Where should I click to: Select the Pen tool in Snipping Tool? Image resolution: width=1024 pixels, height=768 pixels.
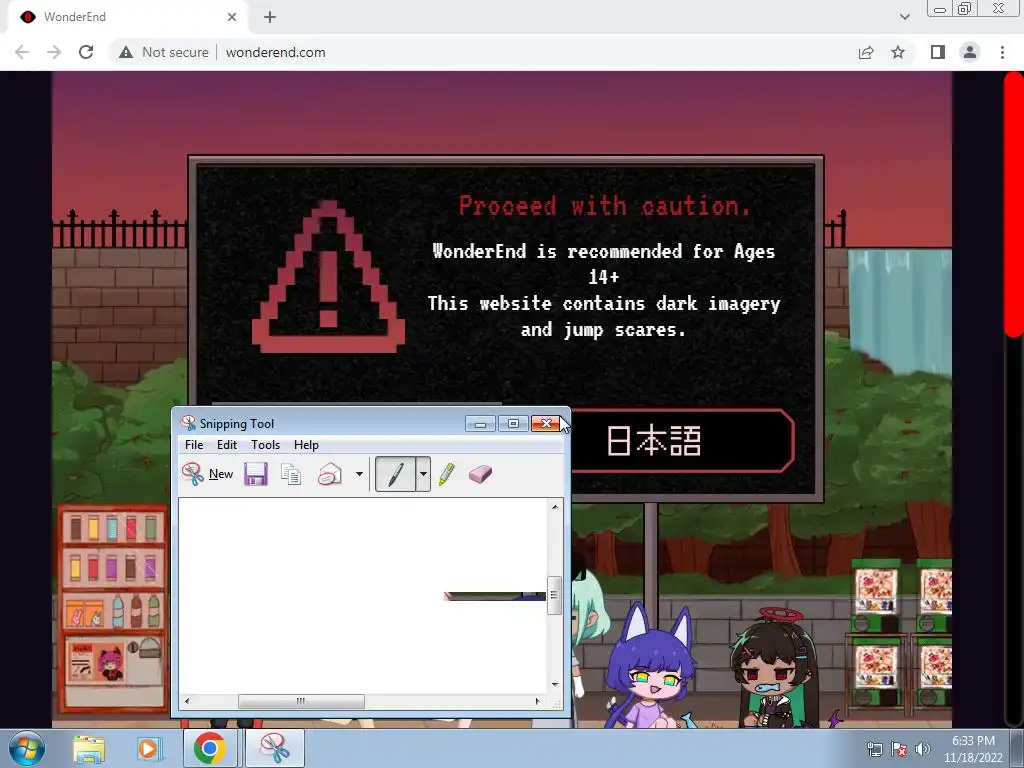tap(396, 474)
